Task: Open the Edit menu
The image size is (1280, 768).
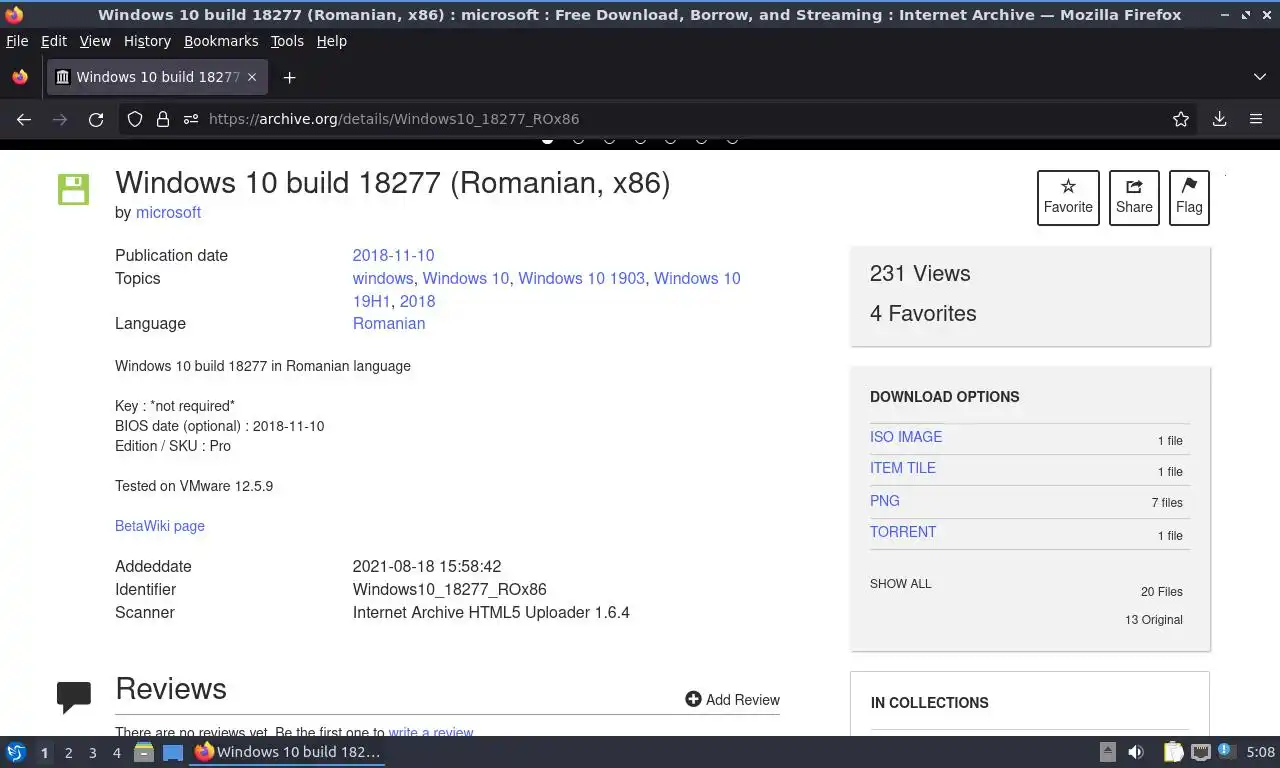Action: coord(54,41)
